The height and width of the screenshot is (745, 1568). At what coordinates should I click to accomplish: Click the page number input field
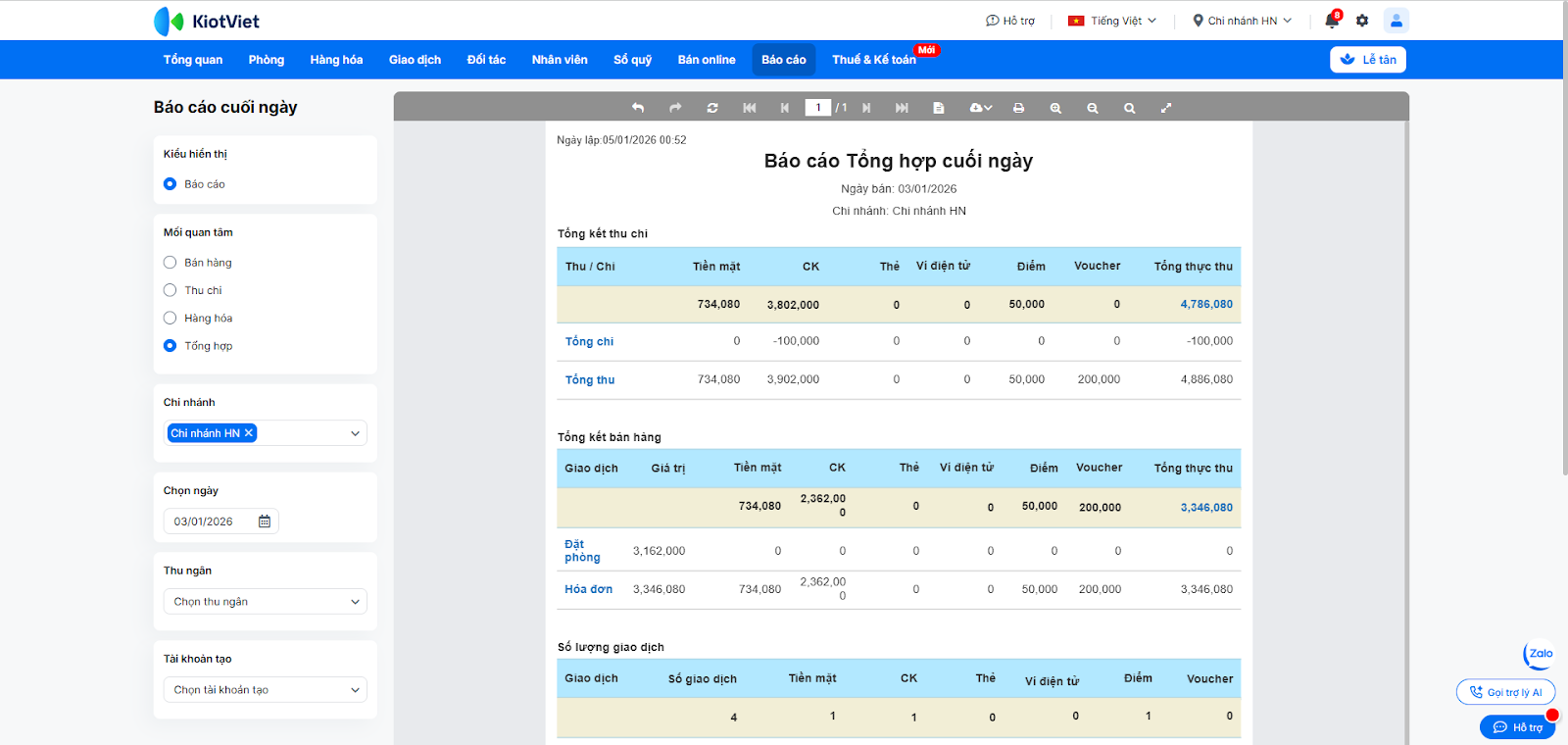pyautogui.click(x=817, y=108)
